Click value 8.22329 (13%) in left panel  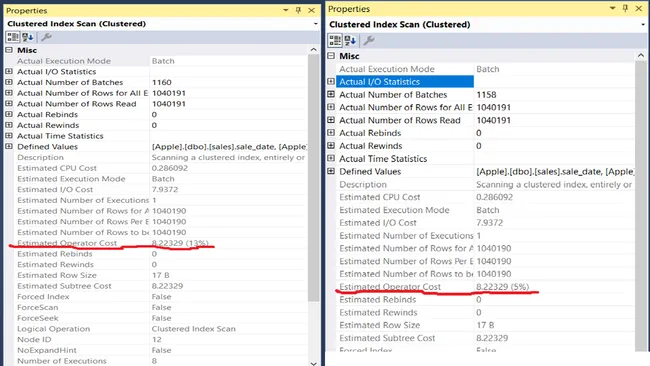point(180,243)
